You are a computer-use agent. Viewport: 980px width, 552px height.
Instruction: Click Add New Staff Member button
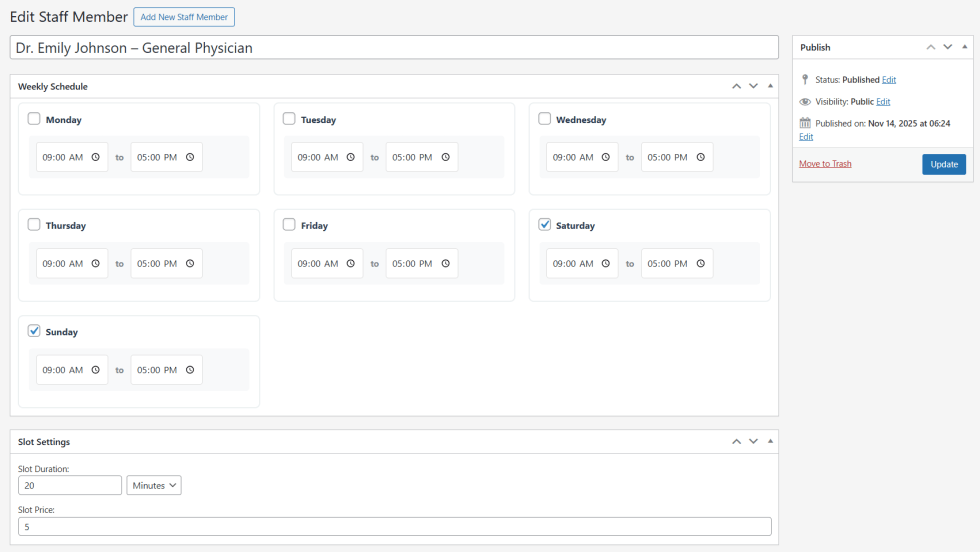point(184,17)
